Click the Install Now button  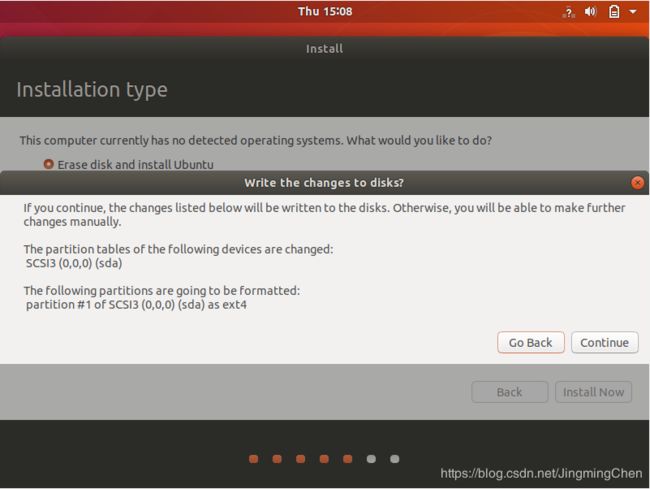pos(593,392)
